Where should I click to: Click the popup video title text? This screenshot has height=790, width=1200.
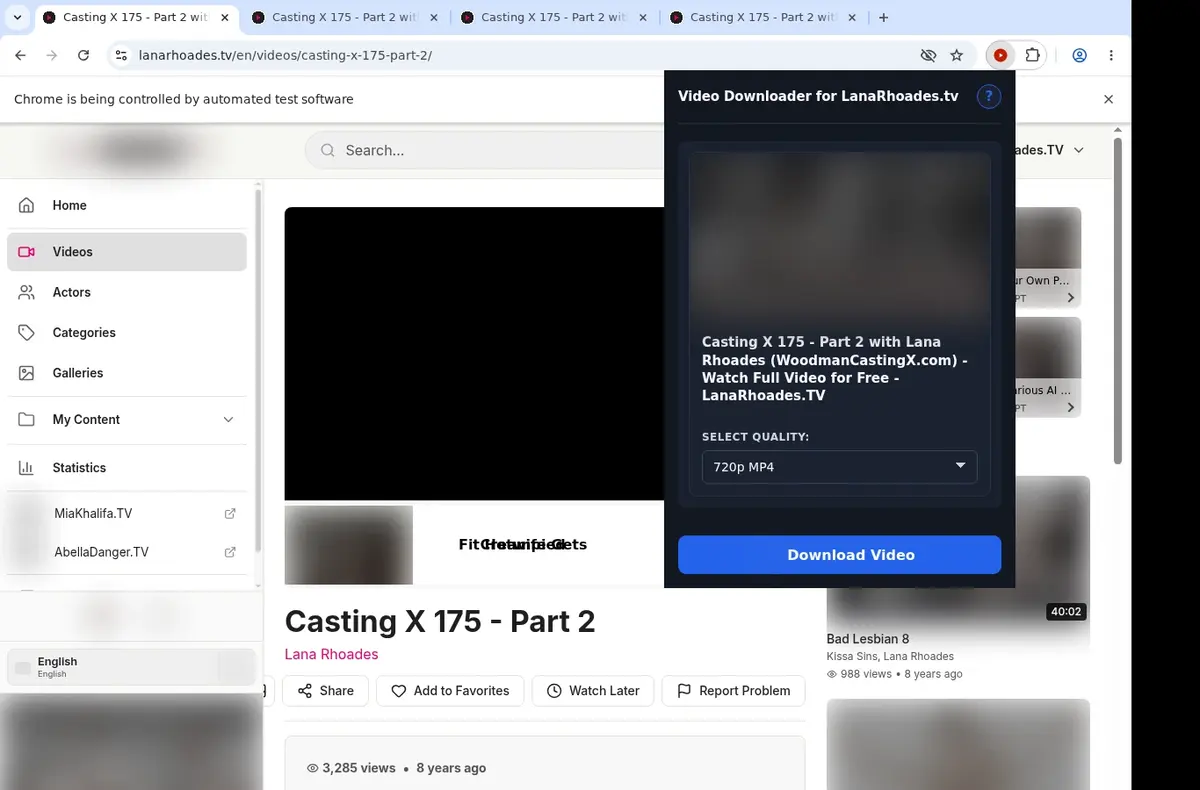click(835, 369)
